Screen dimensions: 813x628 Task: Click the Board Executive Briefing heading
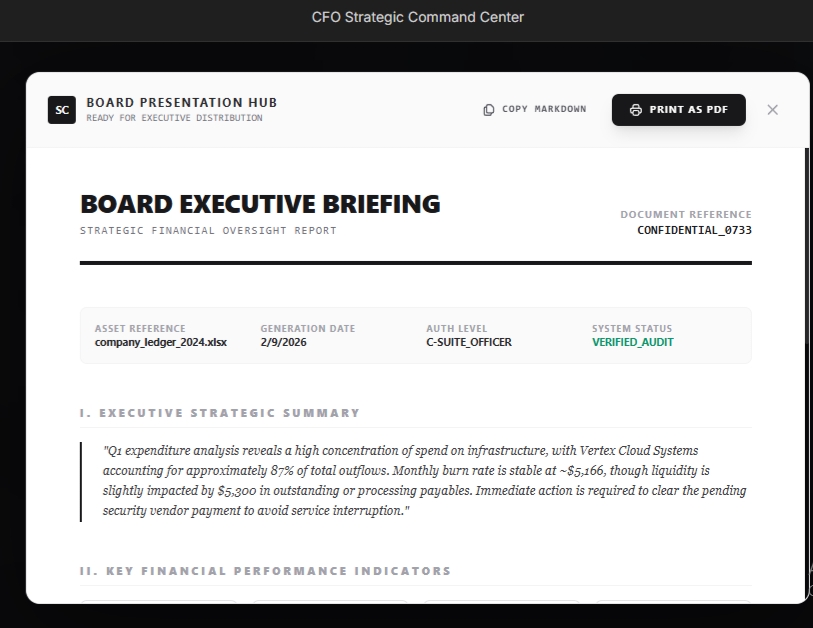click(260, 204)
